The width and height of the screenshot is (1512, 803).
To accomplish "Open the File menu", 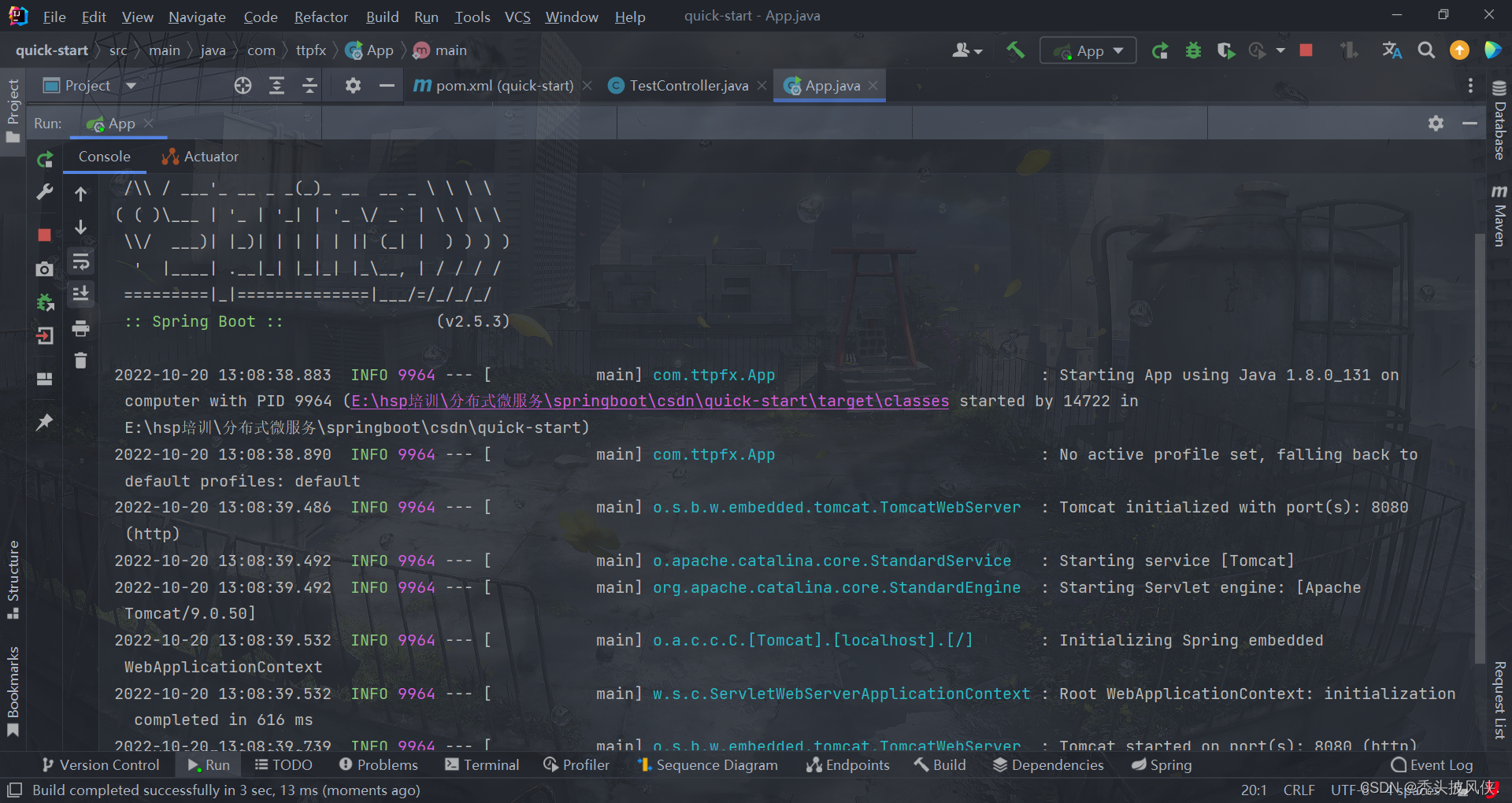I will click(x=54, y=17).
